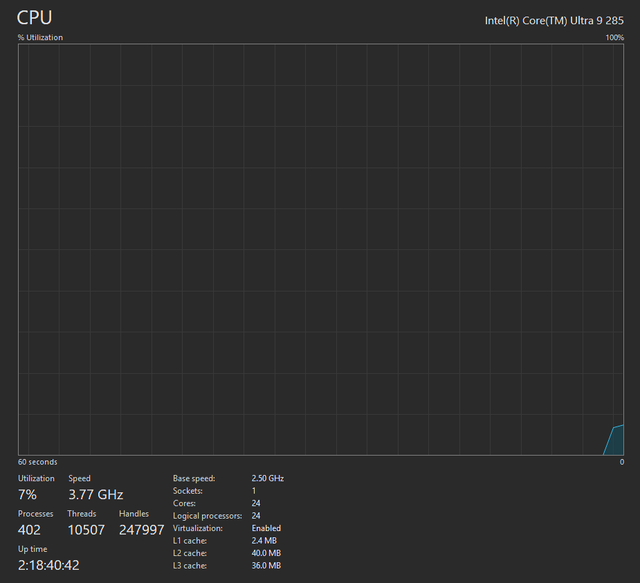Click the Handles count 247997
This screenshot has height=583, width=640.
(141, 530)
